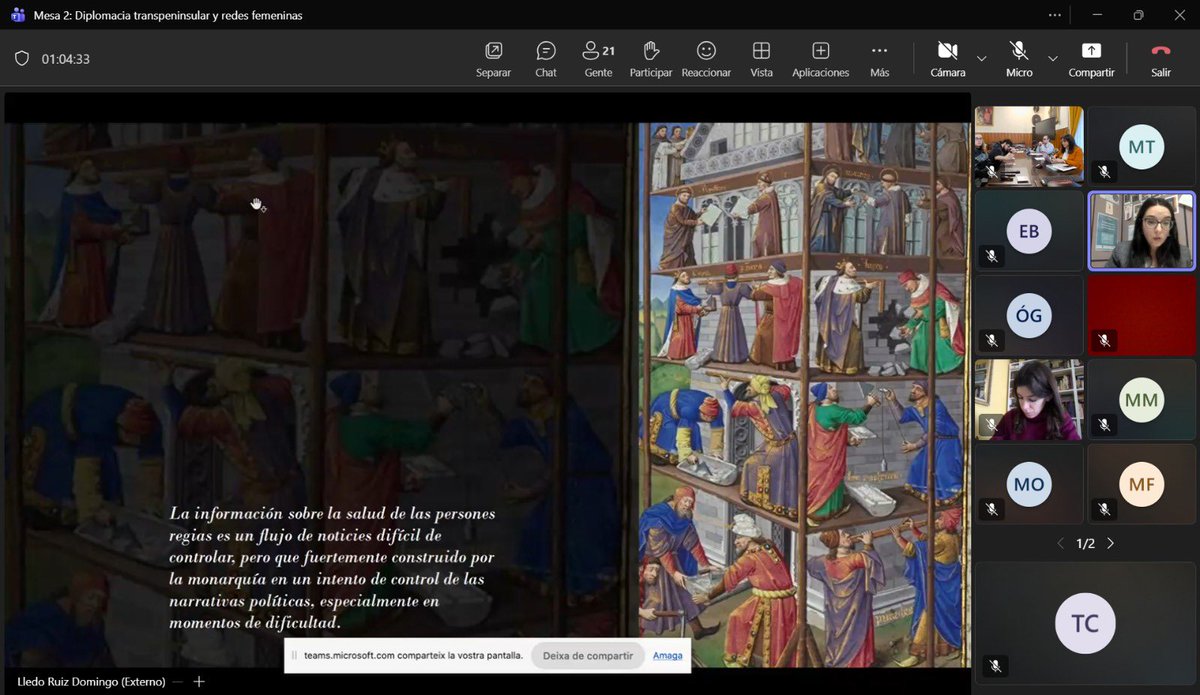Open the title bar three-dot menu

click(1055, 15)
